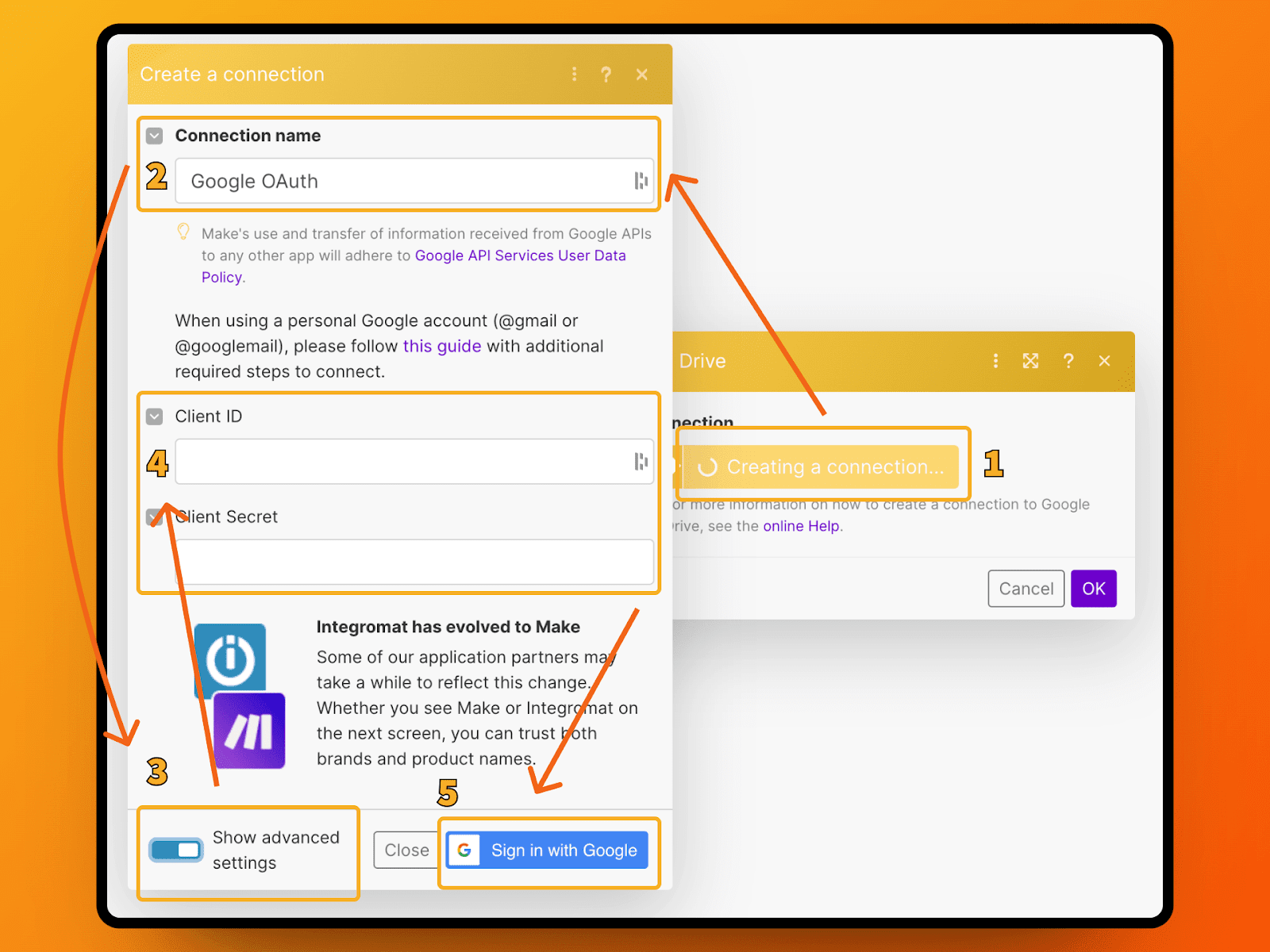Screen dimensions: 1270x952
Task: Click the 'Create a connection' title text
Action: (x=232, y=75)
